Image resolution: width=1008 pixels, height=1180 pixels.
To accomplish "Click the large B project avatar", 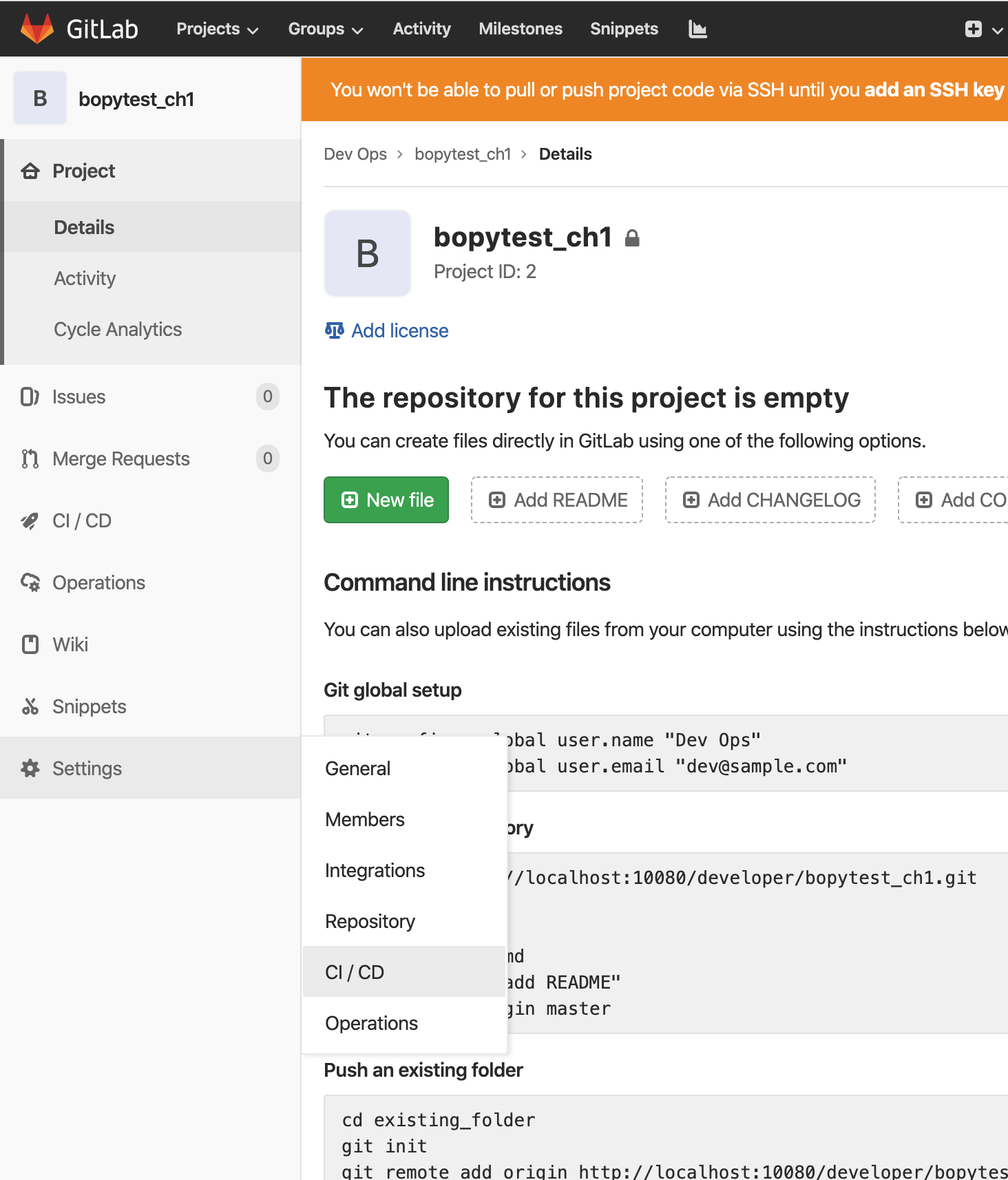I will pyautogui.click(x=368, y=253).
